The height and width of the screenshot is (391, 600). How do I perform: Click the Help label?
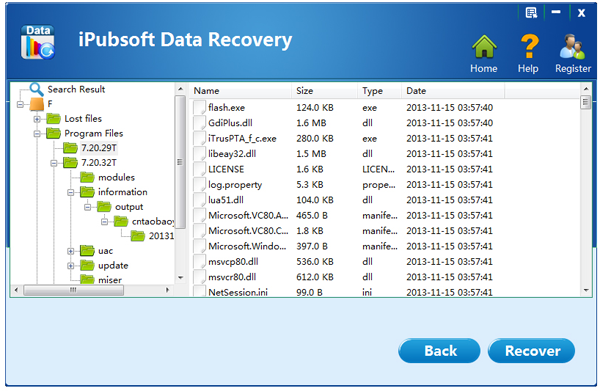528,68
